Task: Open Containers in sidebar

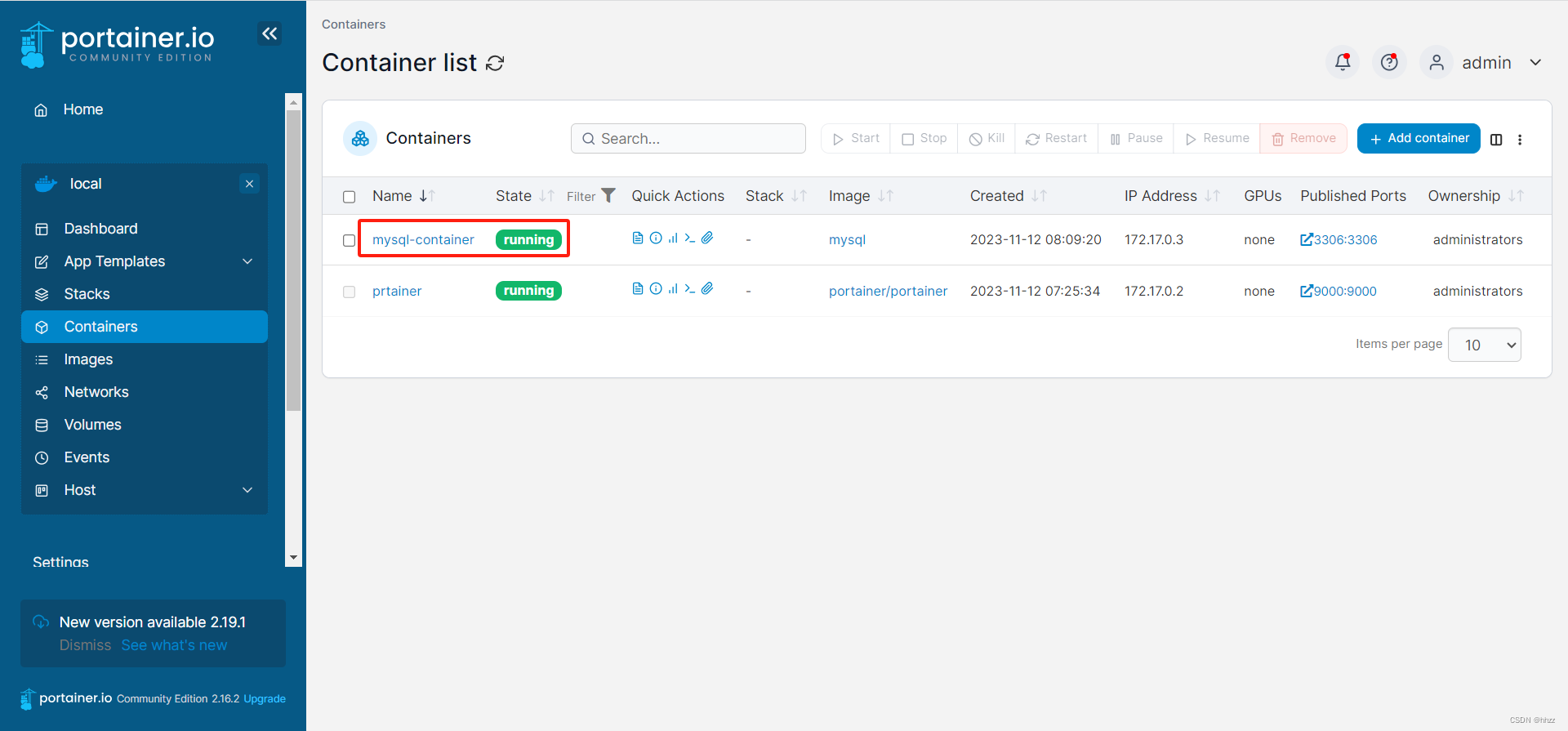Action: point(145,327)
